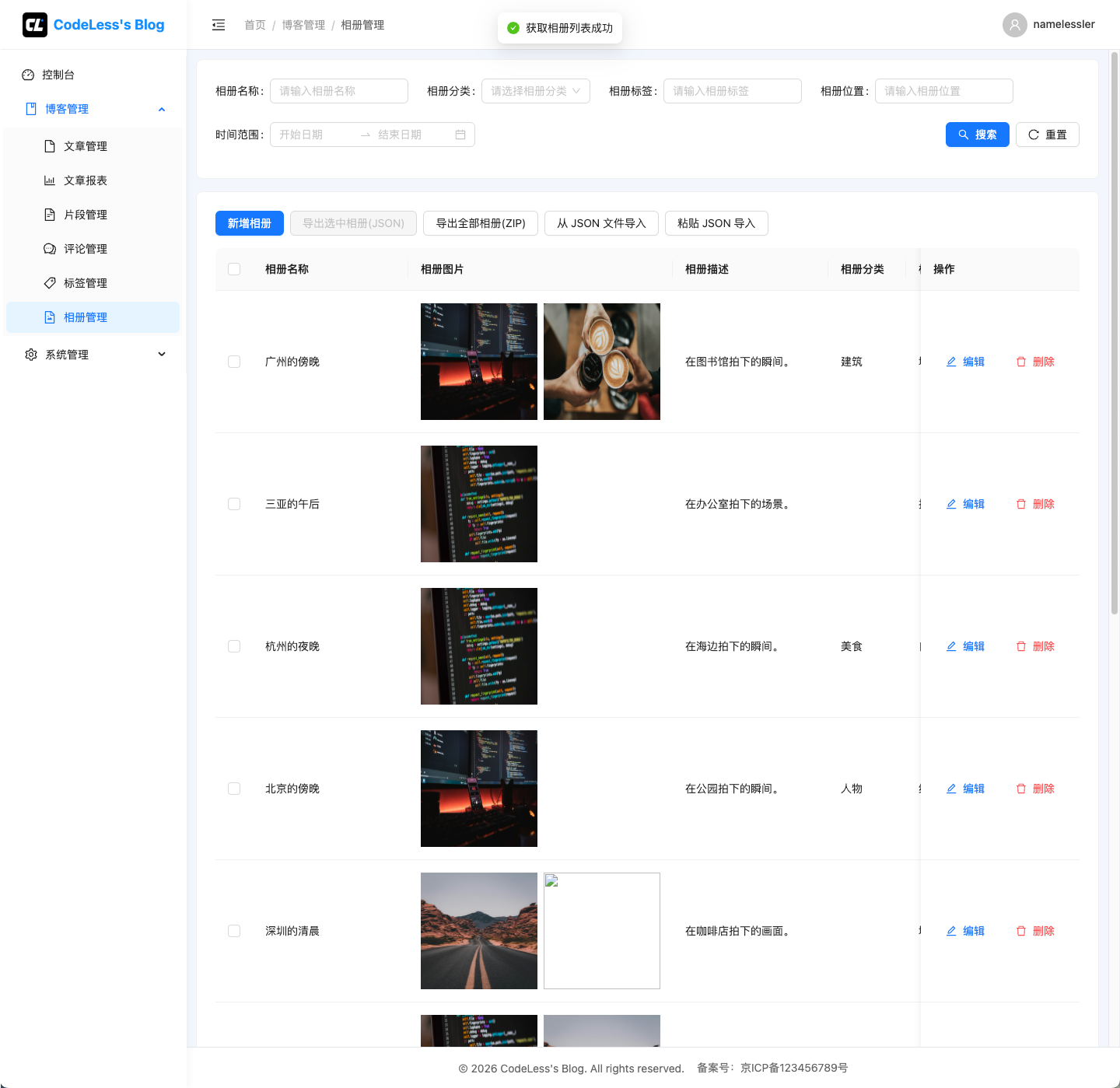Check the 北京的傍晚 row checkbox
The width and height of the screenshot is (1120, 1088).
(234, 789)
